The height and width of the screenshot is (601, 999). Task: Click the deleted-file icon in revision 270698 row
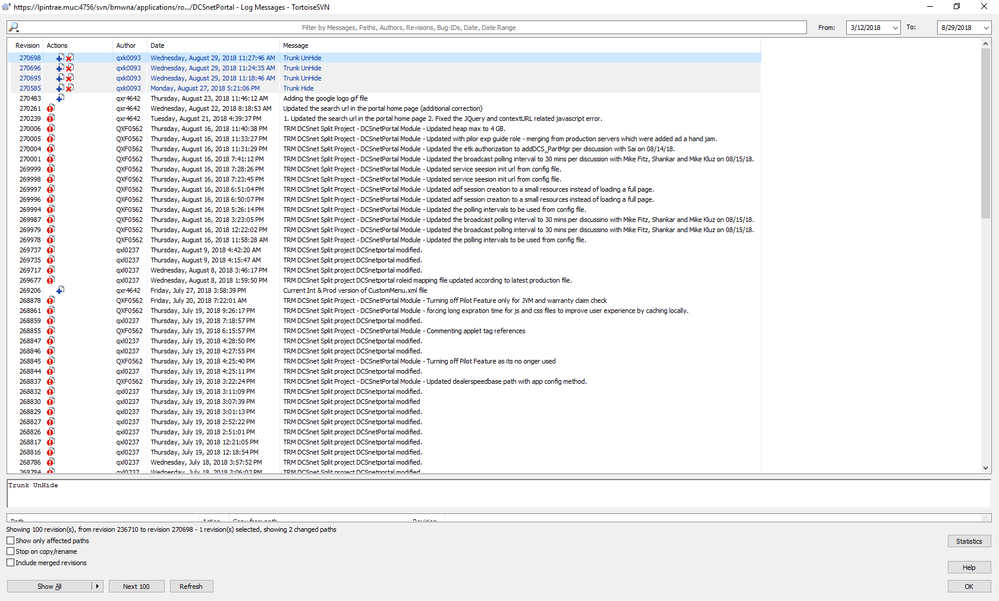tap(69, 58)
